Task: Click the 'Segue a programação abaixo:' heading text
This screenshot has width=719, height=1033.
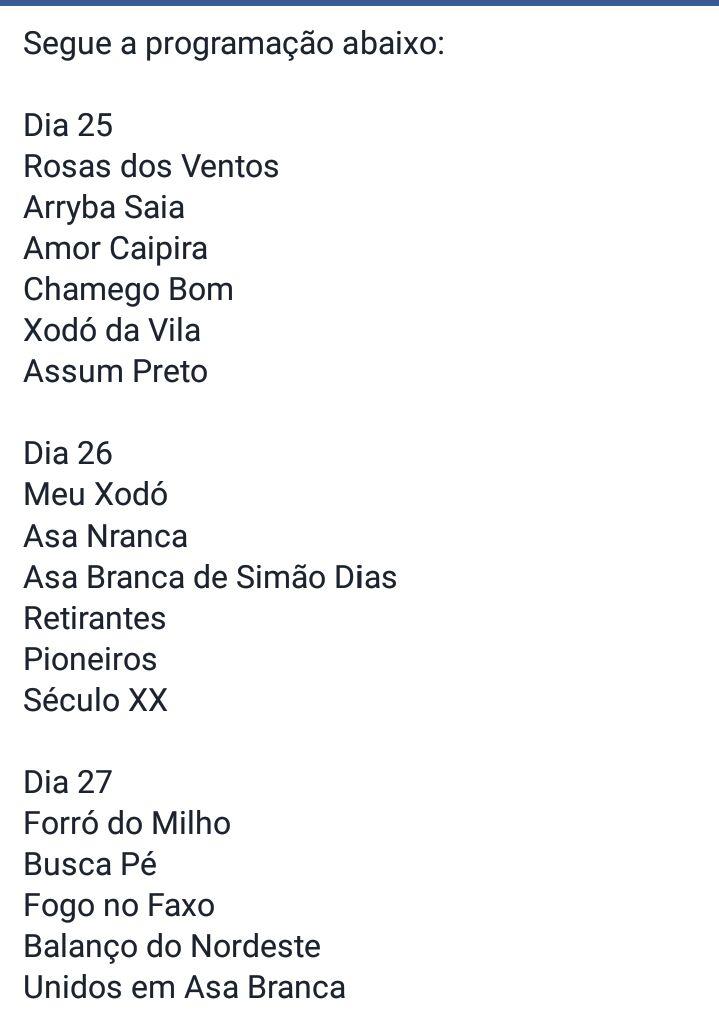Action: (233, 44)
